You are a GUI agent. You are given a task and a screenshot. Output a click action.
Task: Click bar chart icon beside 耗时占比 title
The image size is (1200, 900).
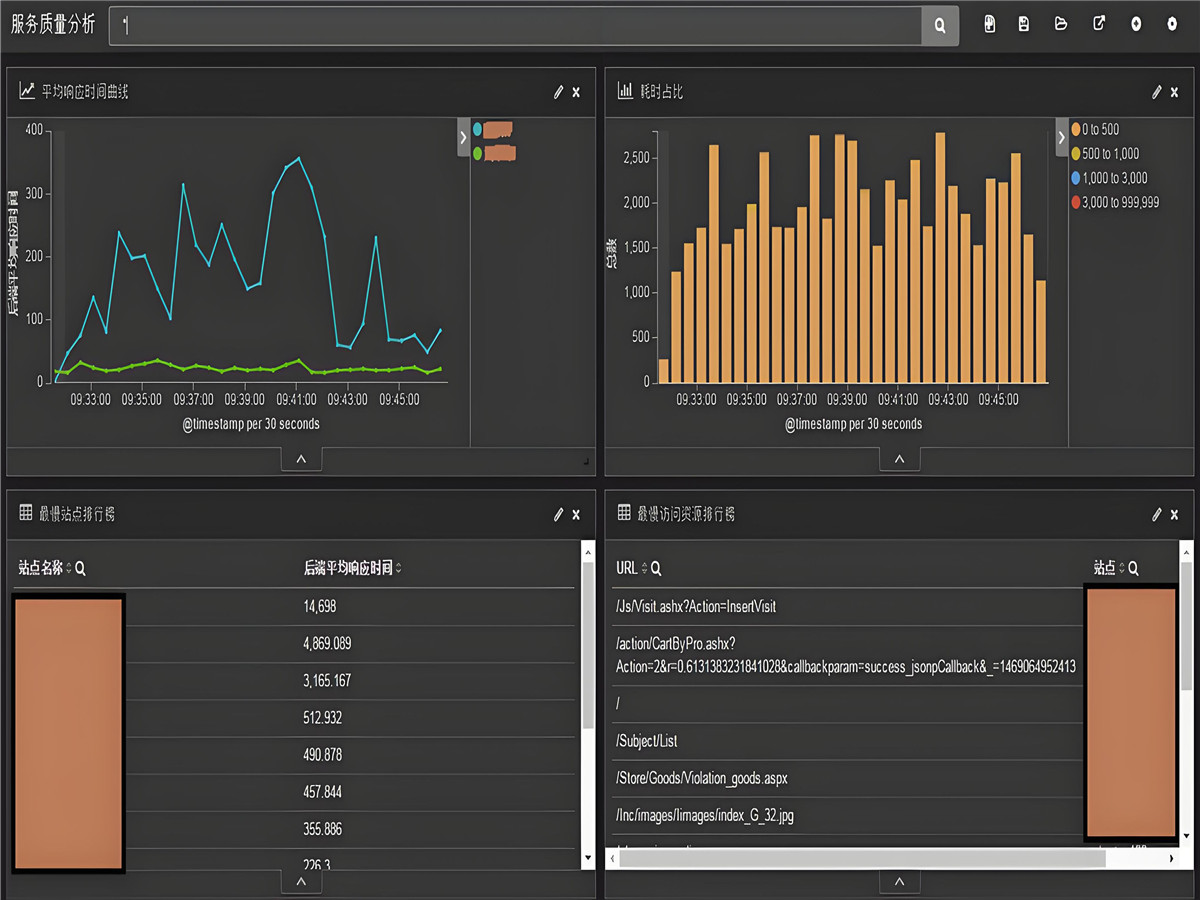625,91
